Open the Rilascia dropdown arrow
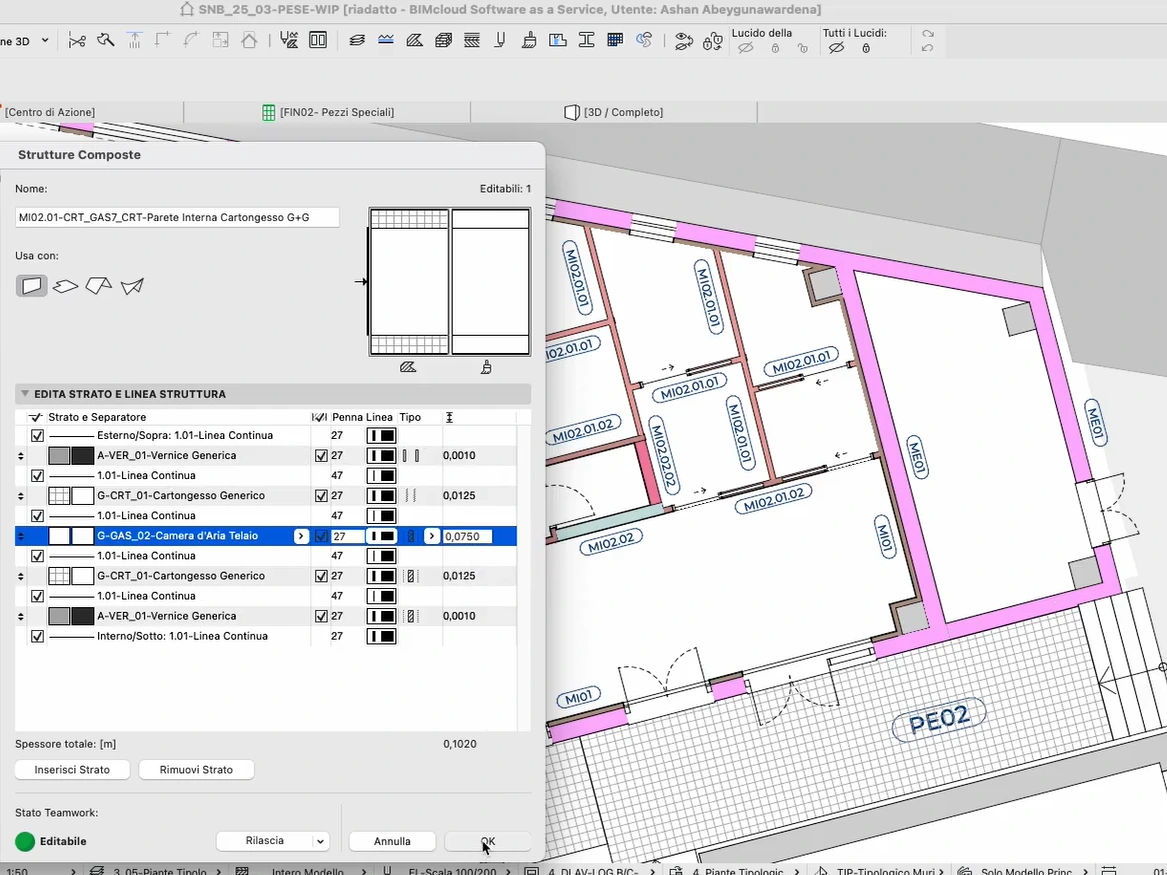The image size is (1167, 875). pos(320,842)
